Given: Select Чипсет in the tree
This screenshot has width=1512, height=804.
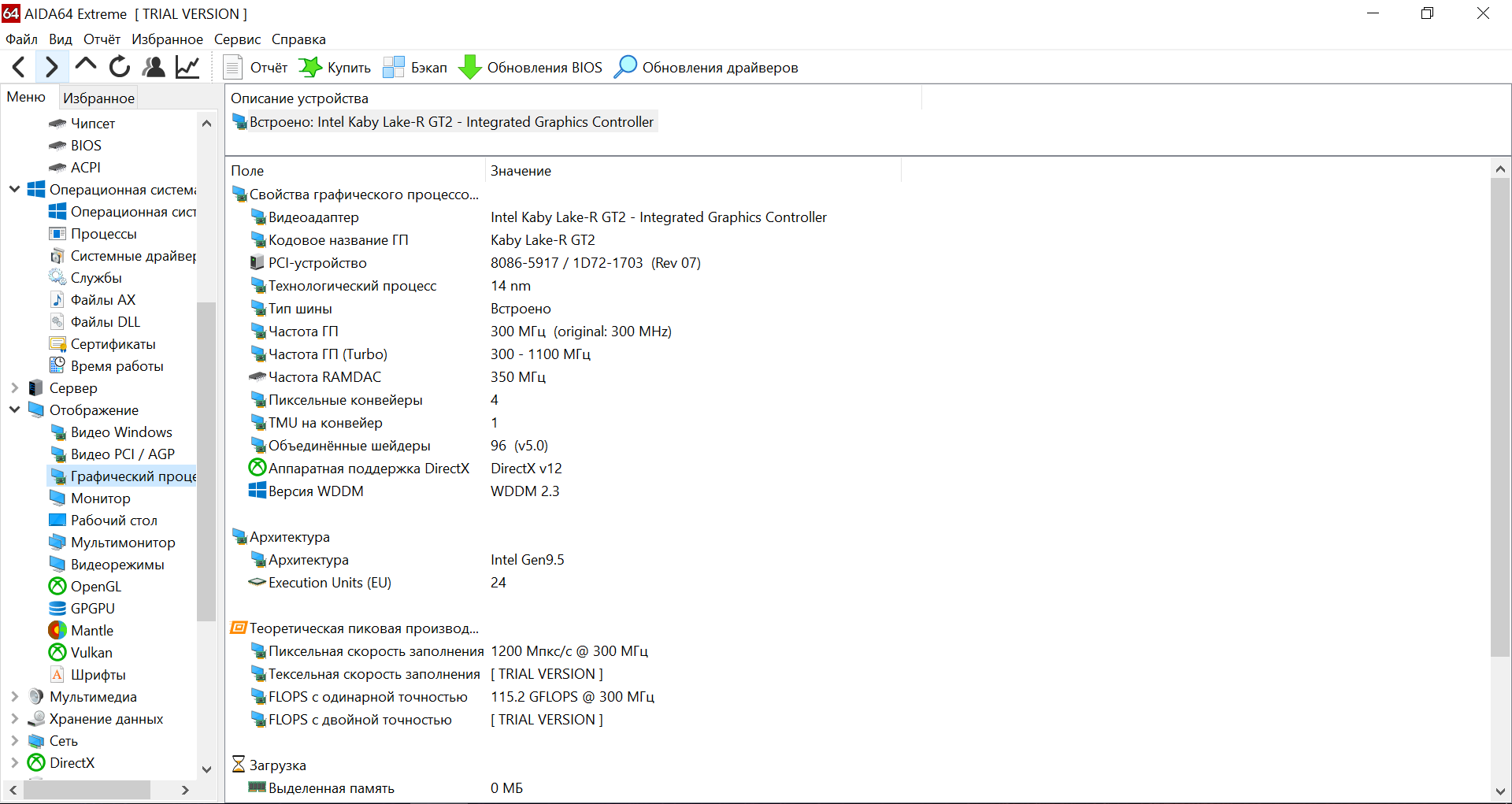Looking at the screenshot, I should click(92, 124).
